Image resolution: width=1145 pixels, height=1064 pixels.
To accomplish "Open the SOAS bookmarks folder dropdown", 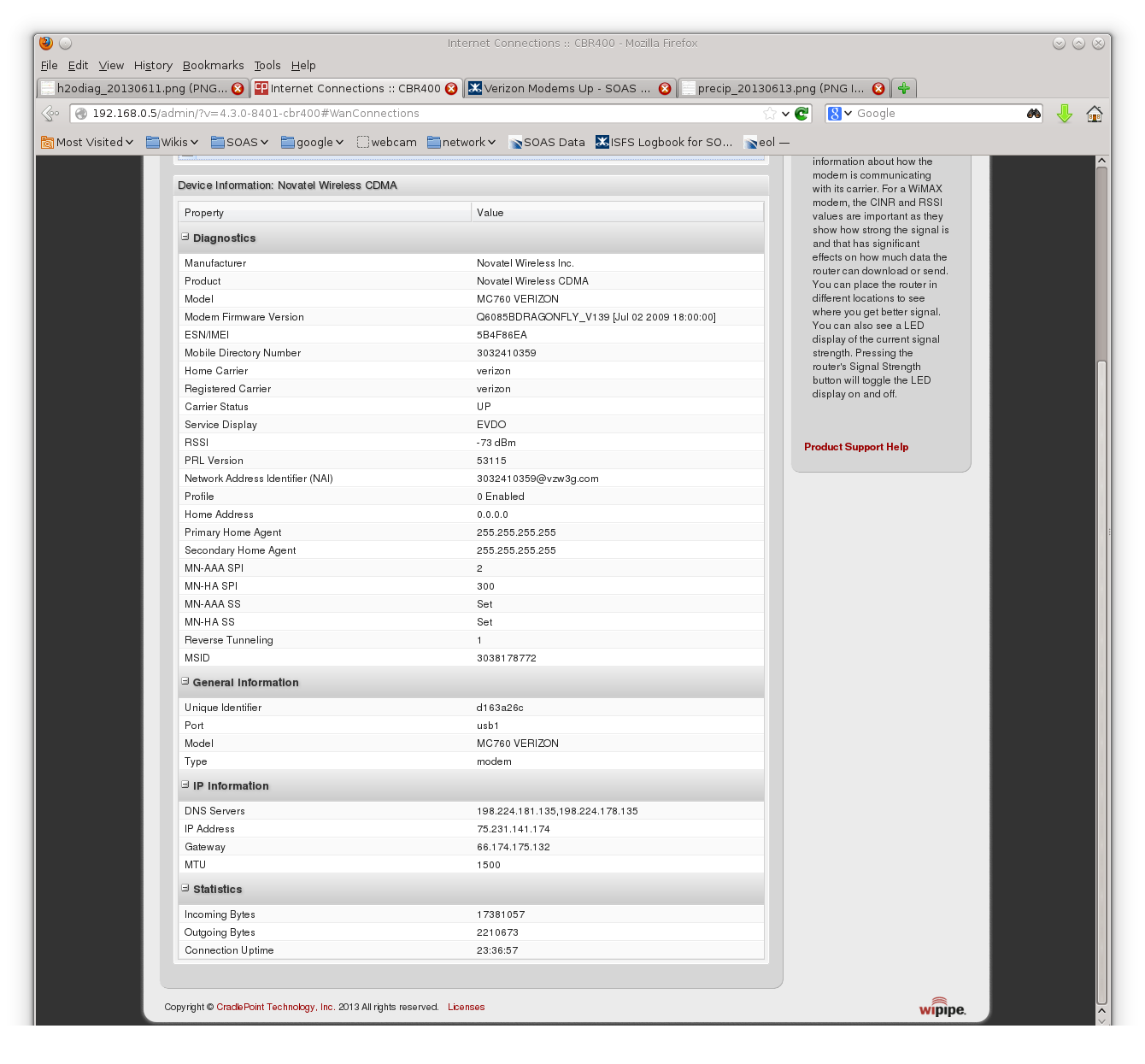I will click(x=240, y=143).
